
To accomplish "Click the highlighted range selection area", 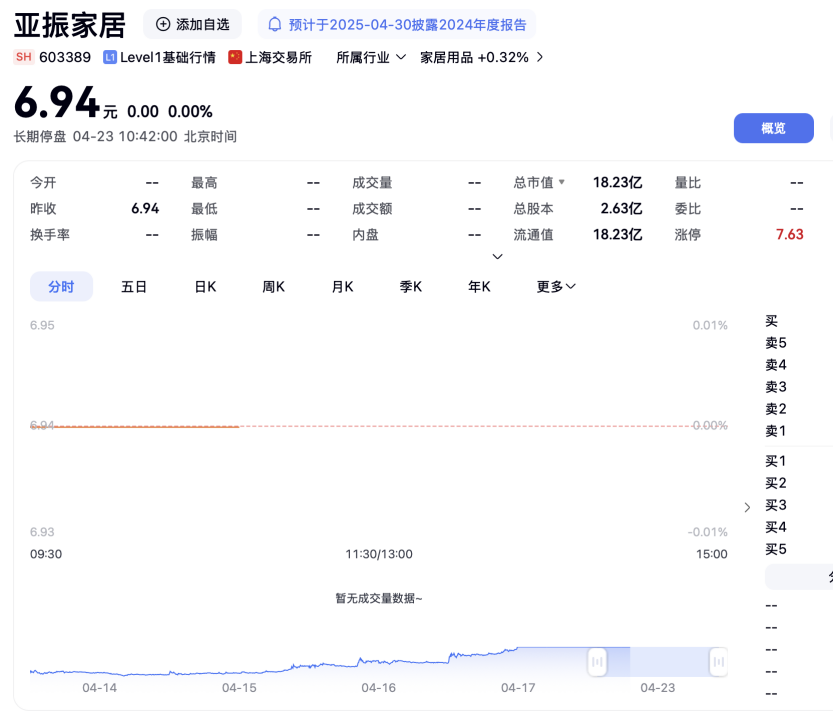I will [658, 662].
